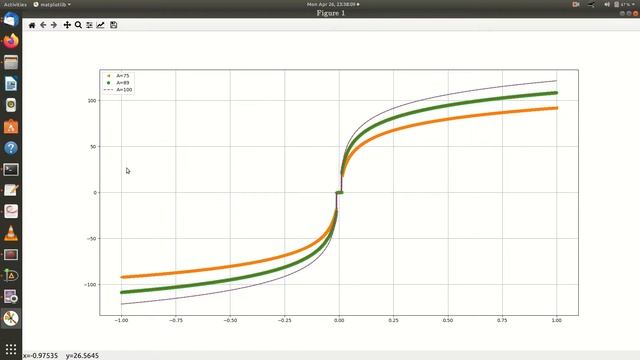Image resolution: width=640 pixels, height=360 pixels.
Task: Click the A=89 legend entry
Action: (118, 83)
